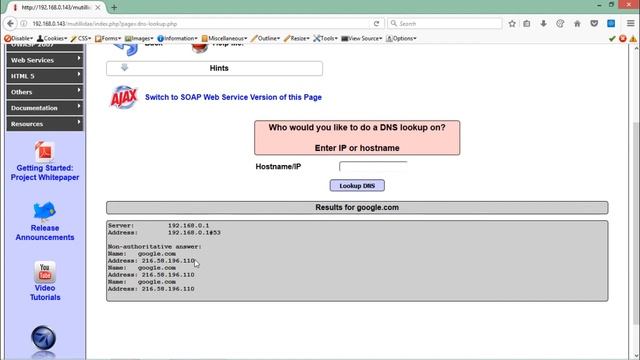
Task: Open the CSS dropdown menu
Action: pyautogui.click(x=80, y=38)
